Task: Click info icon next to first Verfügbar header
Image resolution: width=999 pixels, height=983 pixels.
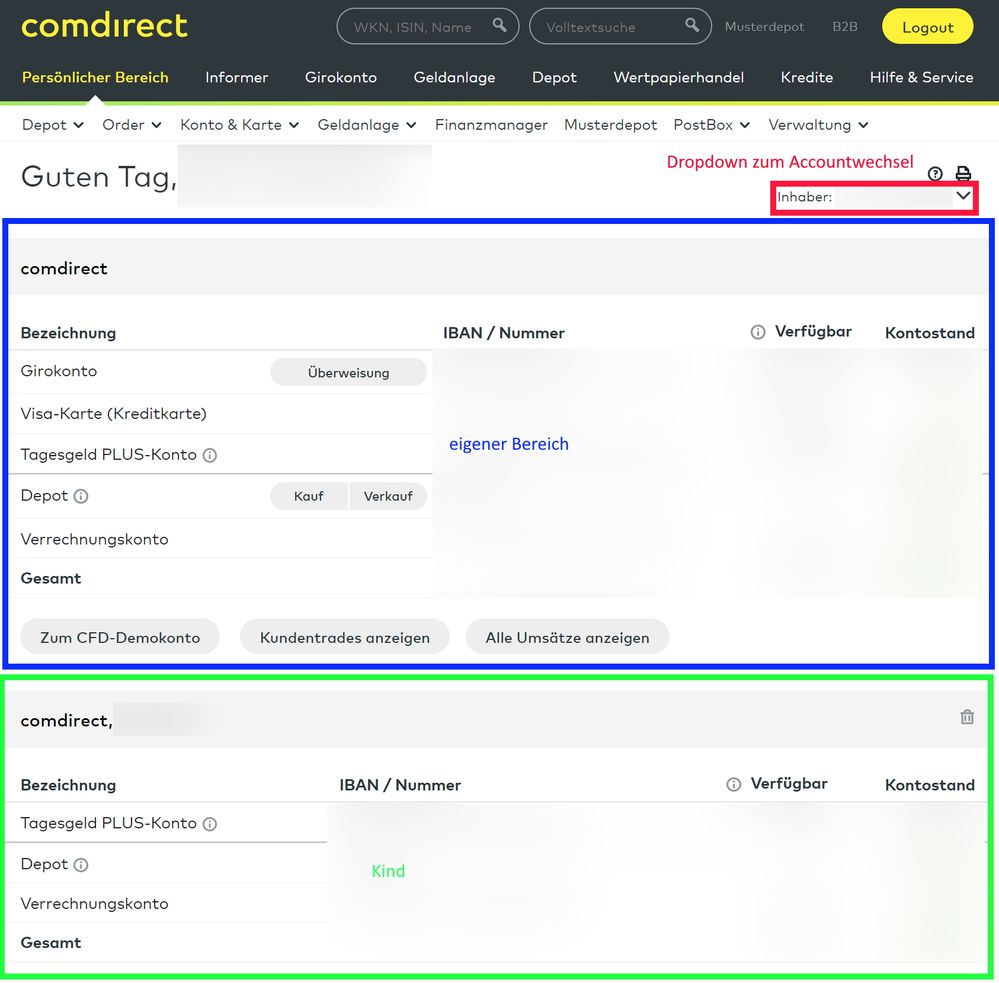Action: [758, 332]
